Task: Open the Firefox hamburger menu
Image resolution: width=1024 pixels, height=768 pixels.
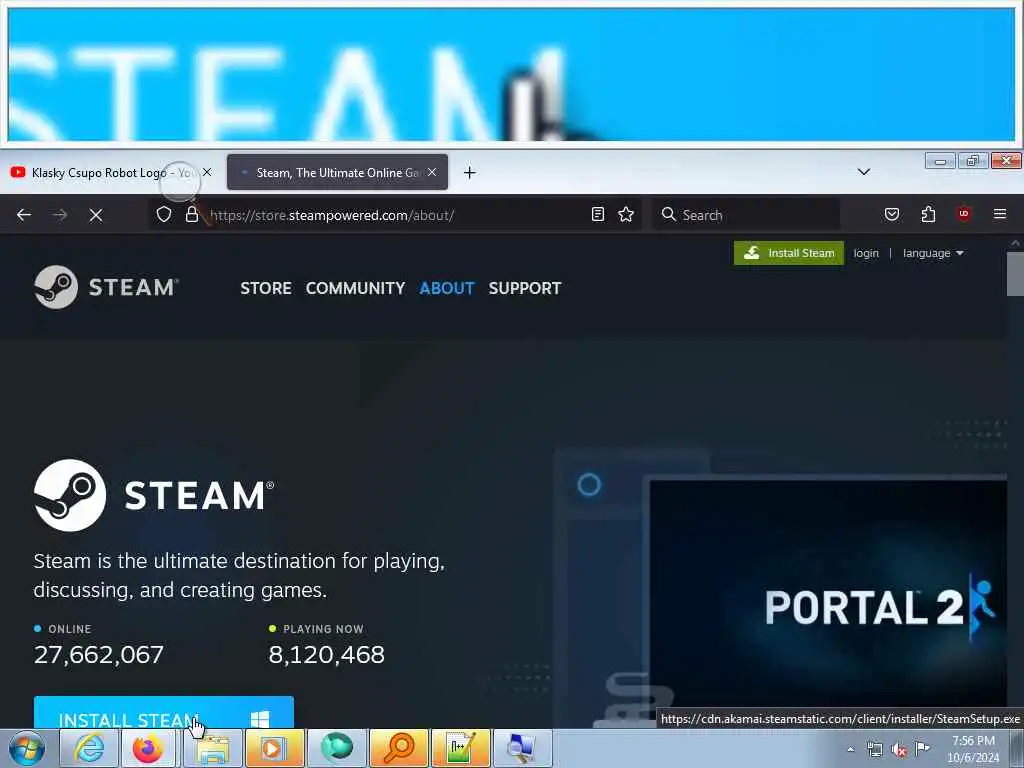Action: 1000,214
